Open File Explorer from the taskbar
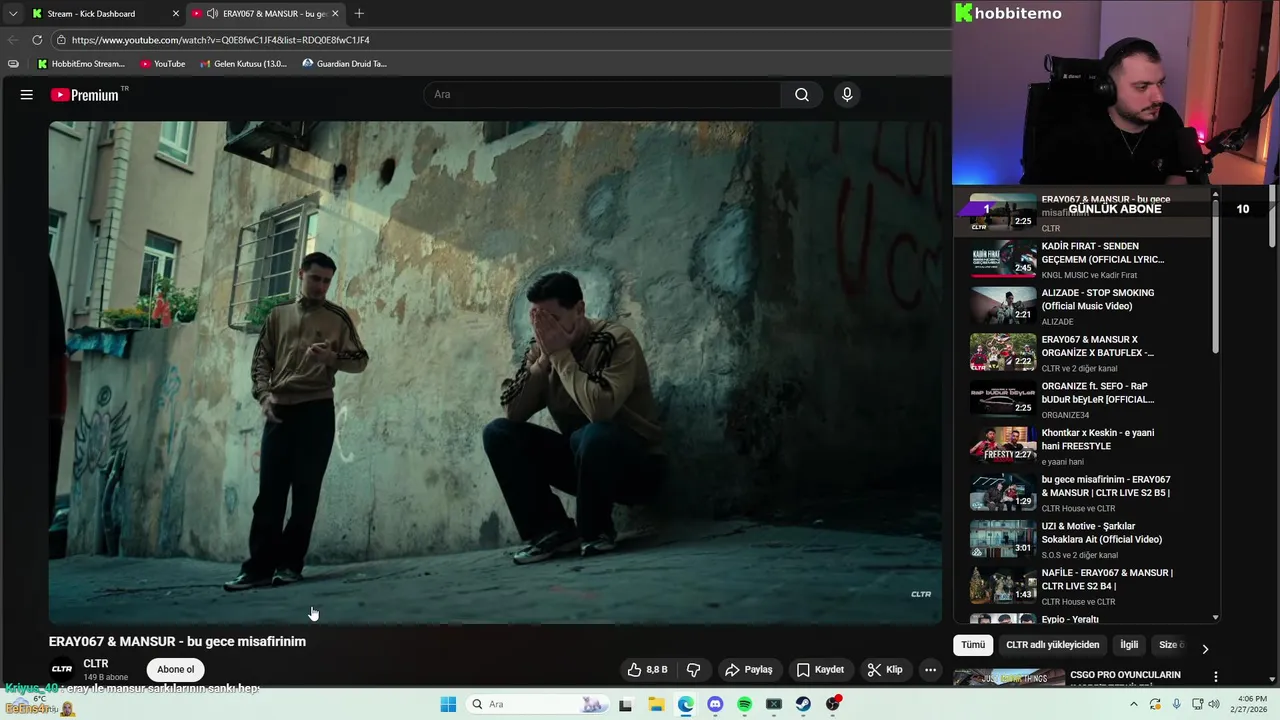This screenshot has width=1280, height=720. 656,704
